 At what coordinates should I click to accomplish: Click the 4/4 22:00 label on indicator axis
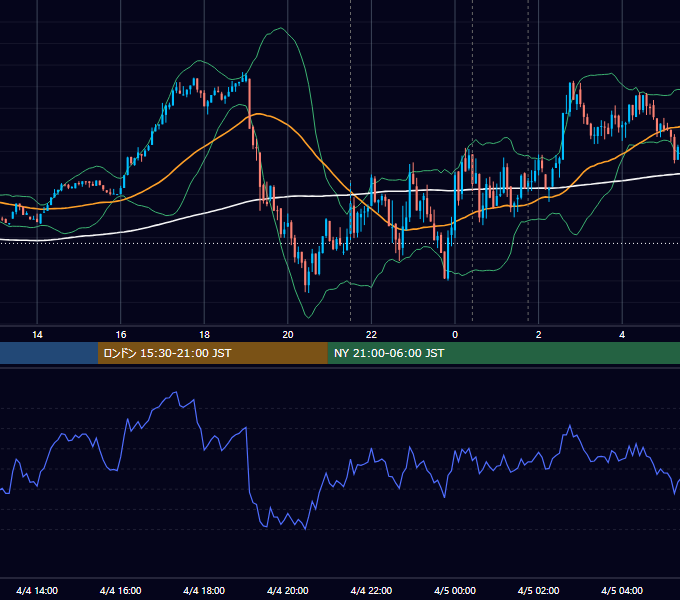(371, 591)
